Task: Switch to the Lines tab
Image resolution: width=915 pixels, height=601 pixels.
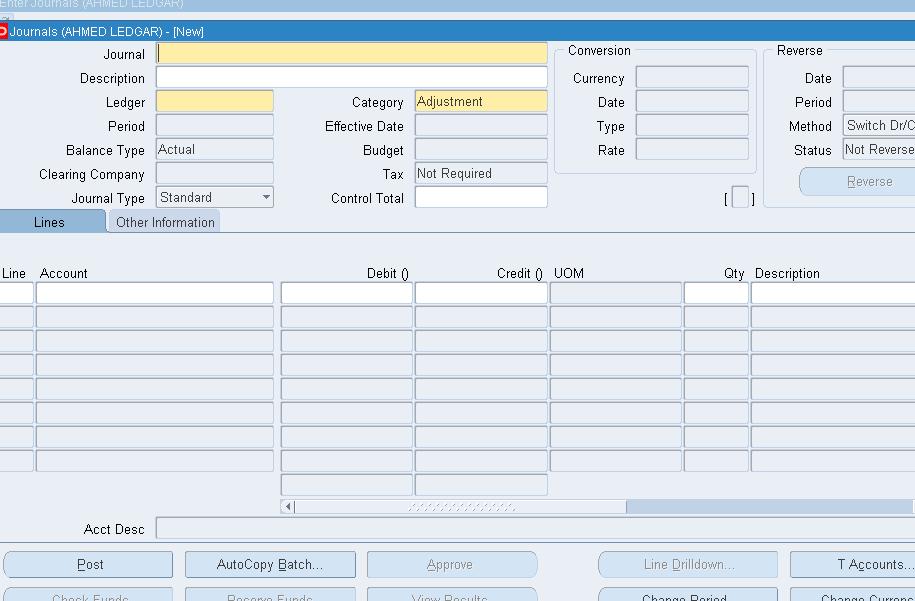Action: click(49, 222)
